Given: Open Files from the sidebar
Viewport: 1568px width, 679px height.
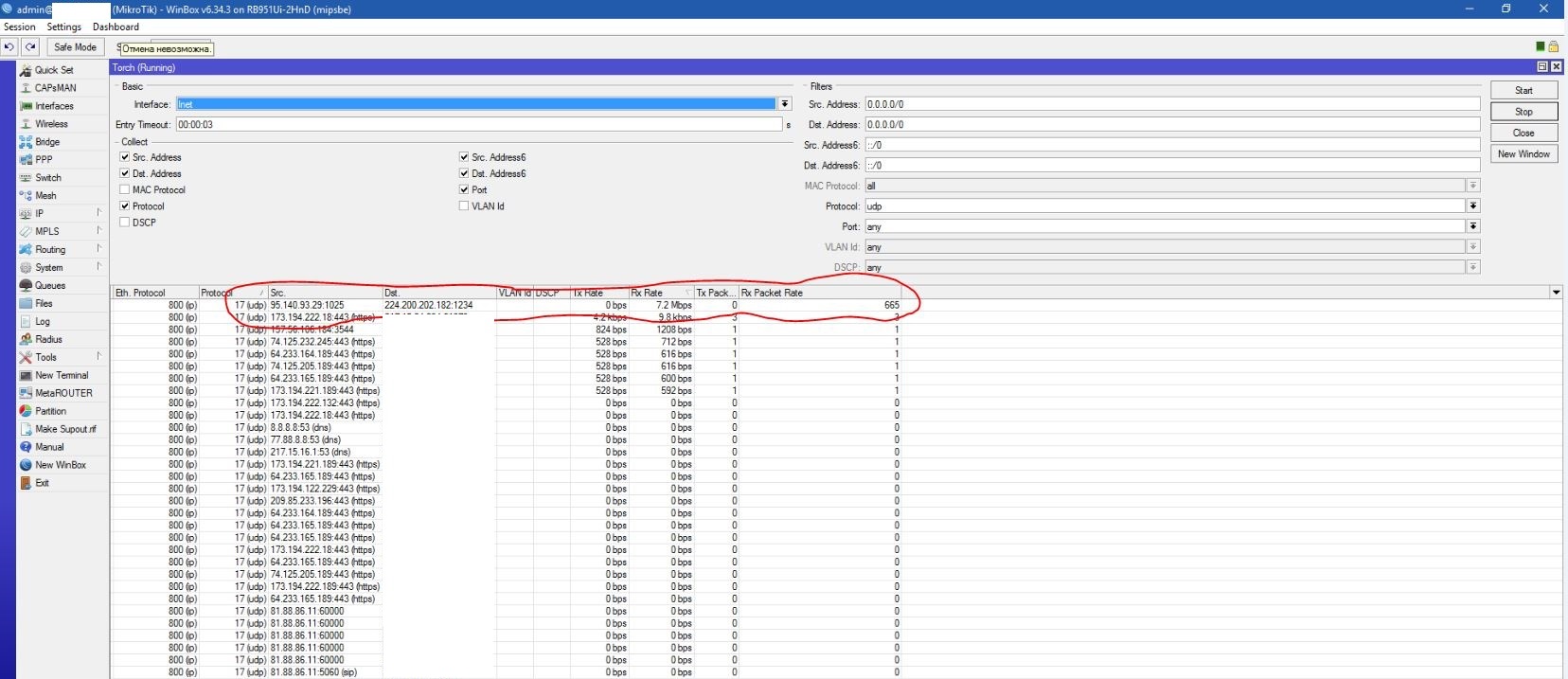Looking at the screenshot, I should coord(26,303).
